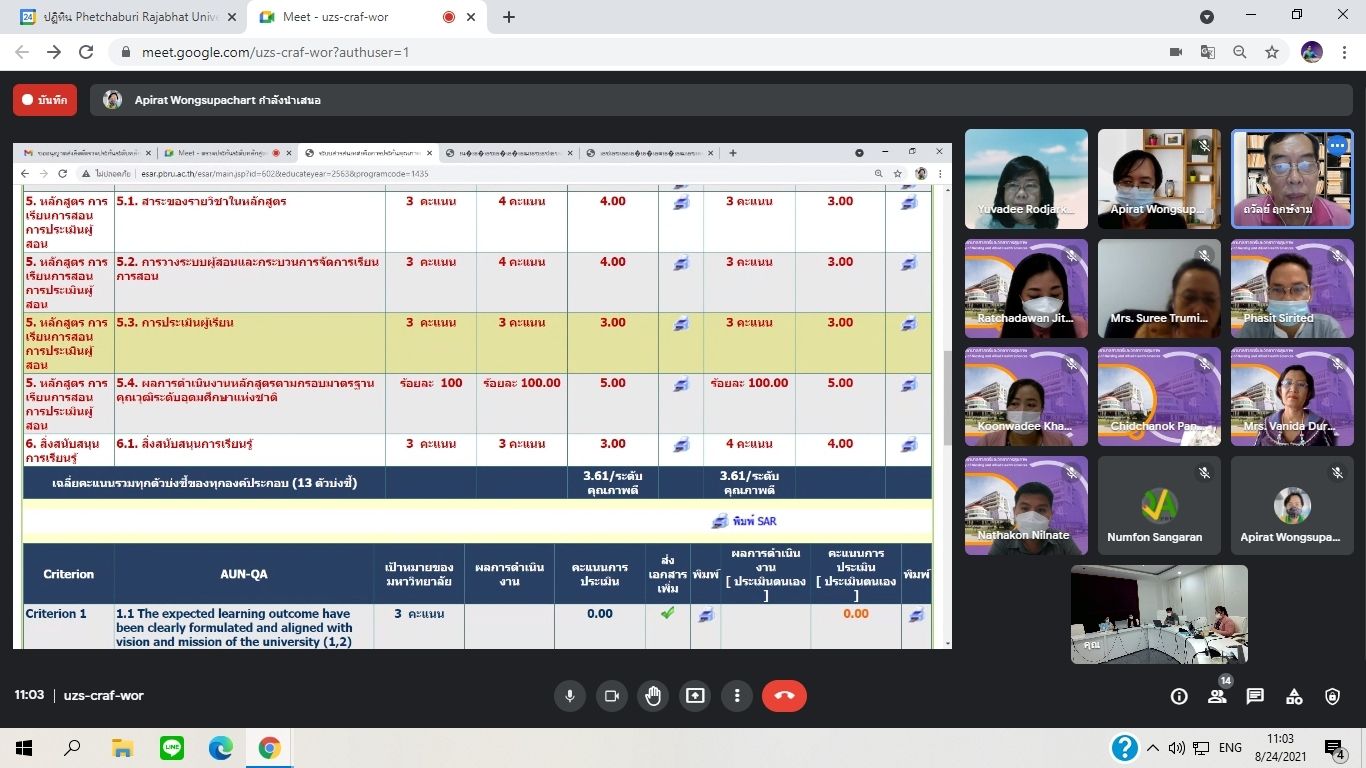Show participants list
The image size is (1366, 768).
(1217, 697)
